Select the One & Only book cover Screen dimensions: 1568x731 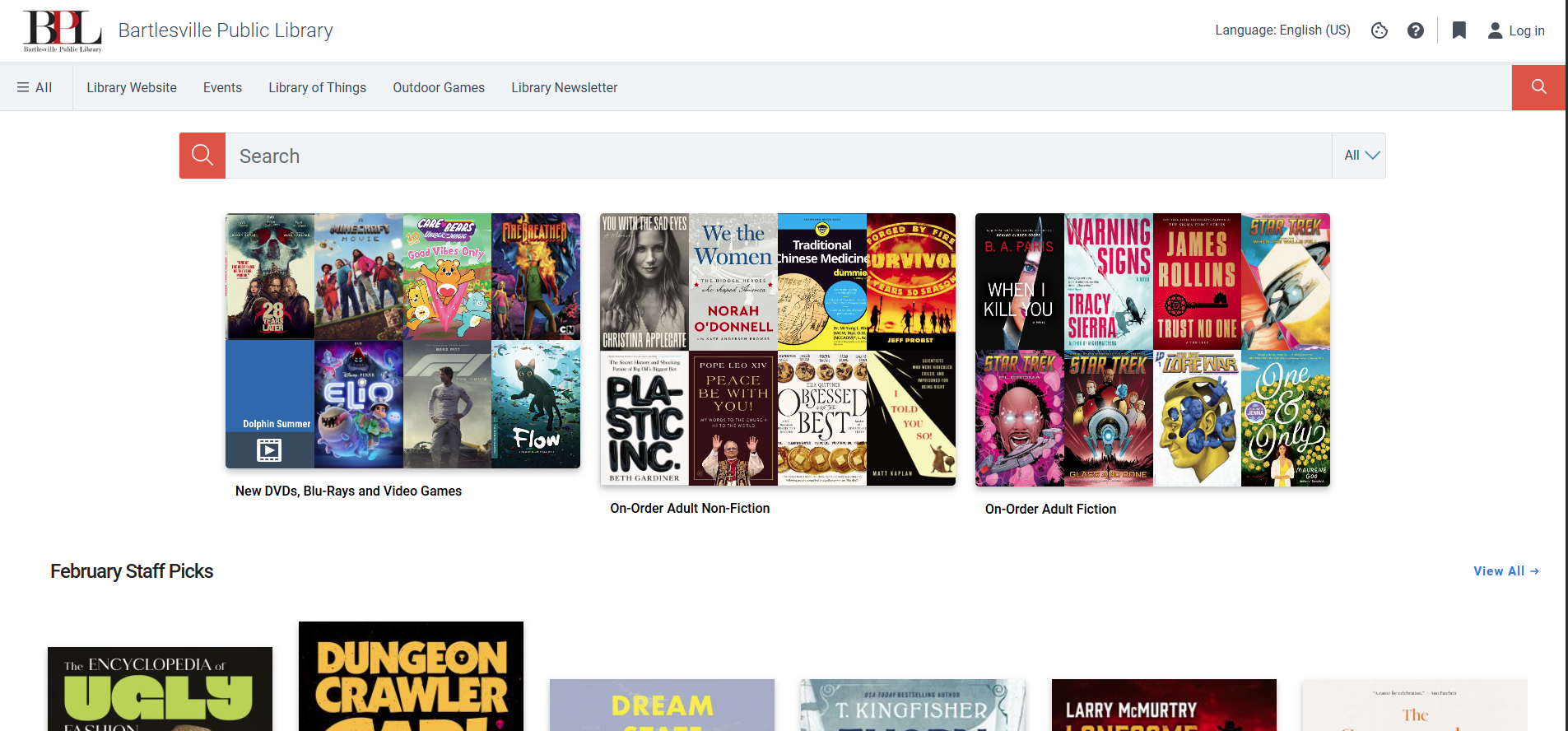(x=1286, y=418)
